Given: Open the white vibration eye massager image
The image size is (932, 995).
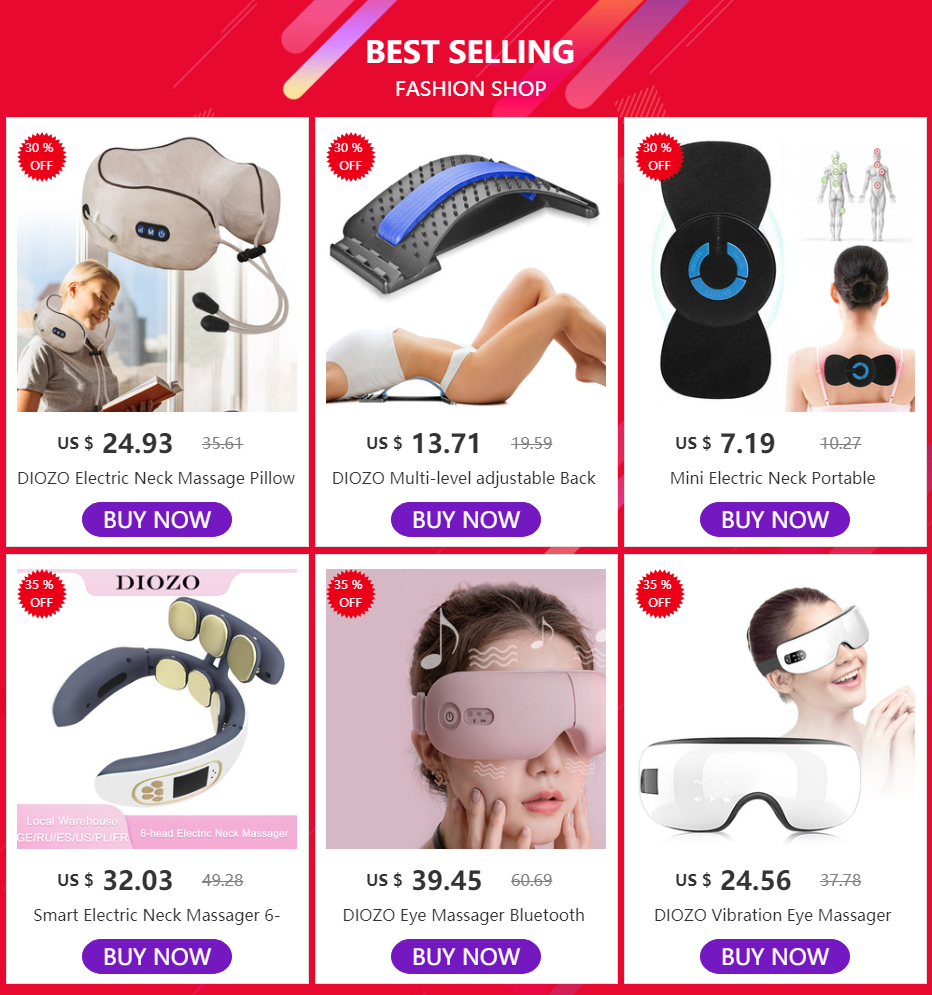Looking at the screenshot, I should 775,709.
